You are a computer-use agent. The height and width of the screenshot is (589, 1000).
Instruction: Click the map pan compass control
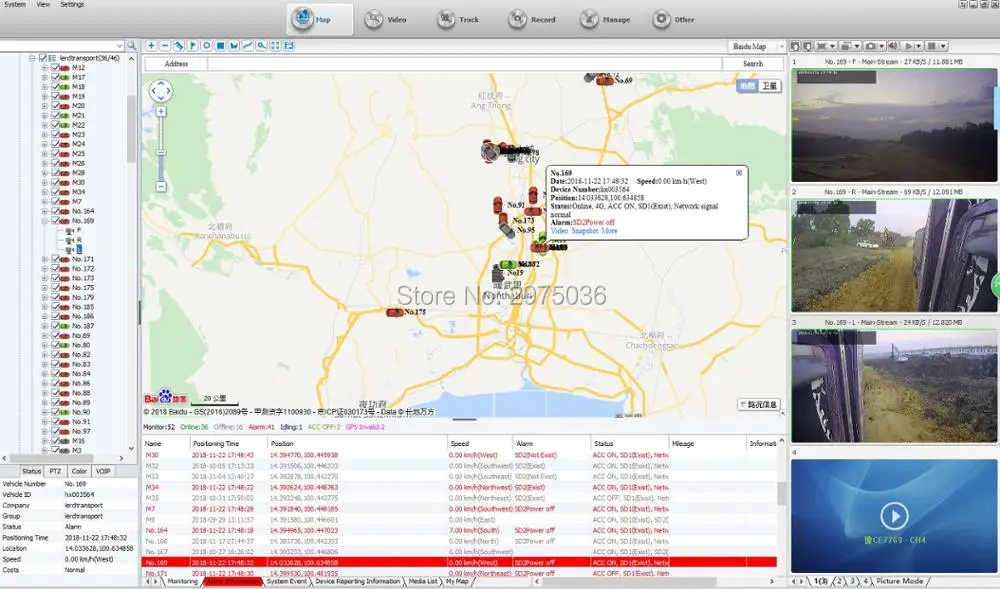[161, 91]
